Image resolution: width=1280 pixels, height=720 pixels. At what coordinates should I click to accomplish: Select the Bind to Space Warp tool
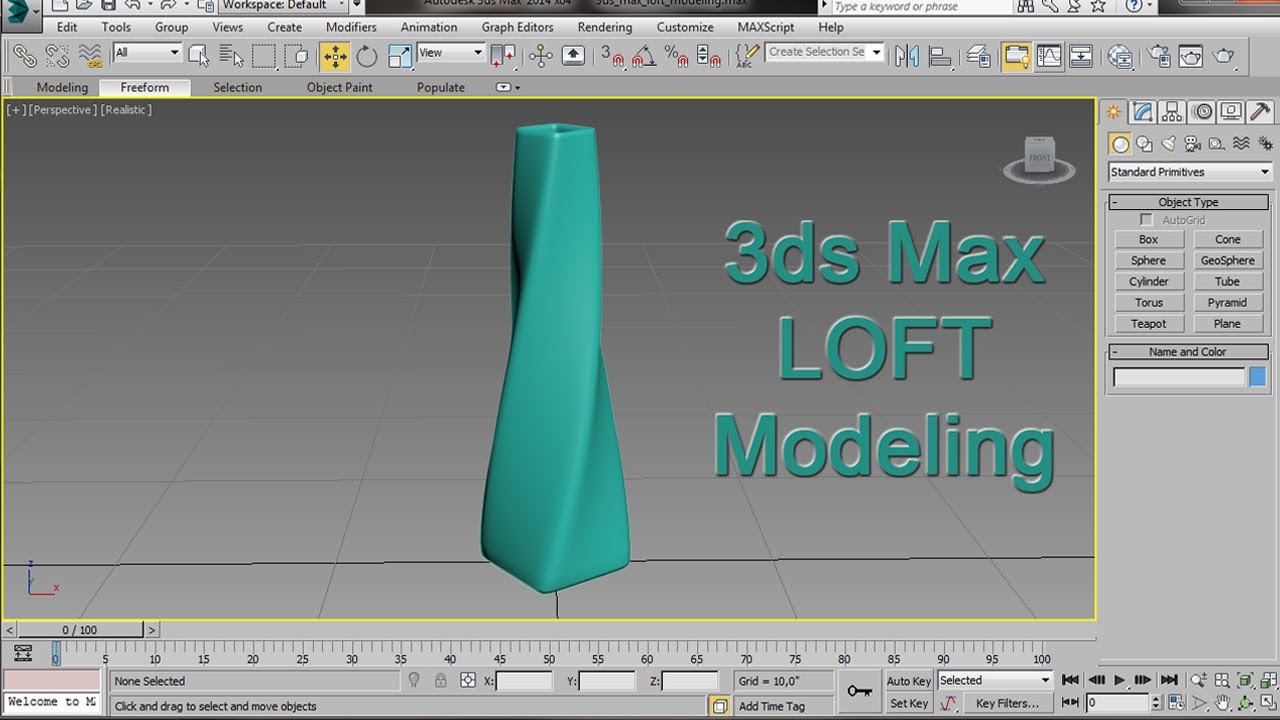(90, 56)
